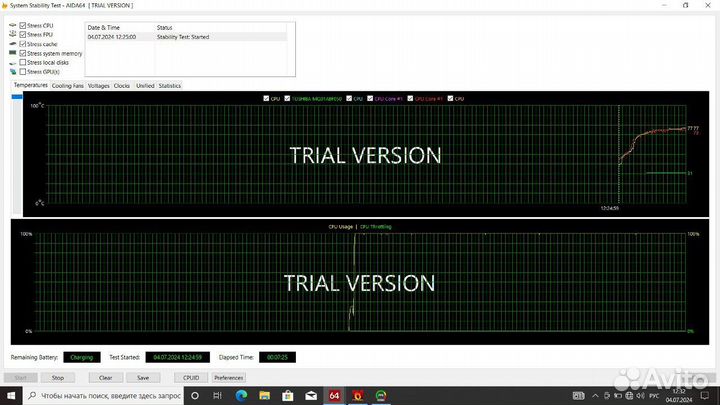View the Statistics tab
This screenshot has height=405, width=720.
tap(169, 85)
